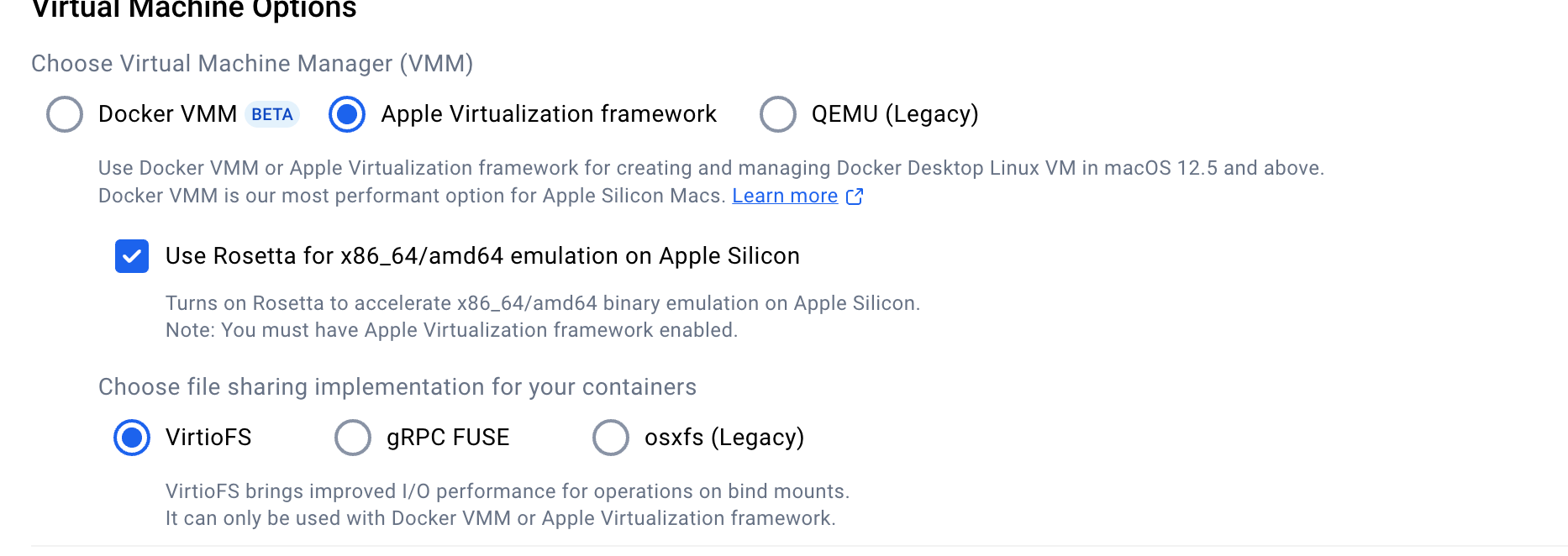Select the Docker VMM radio button
The width and height of the screenshot is (1568, 556).
pyautogui.click(x=65, y=114)
